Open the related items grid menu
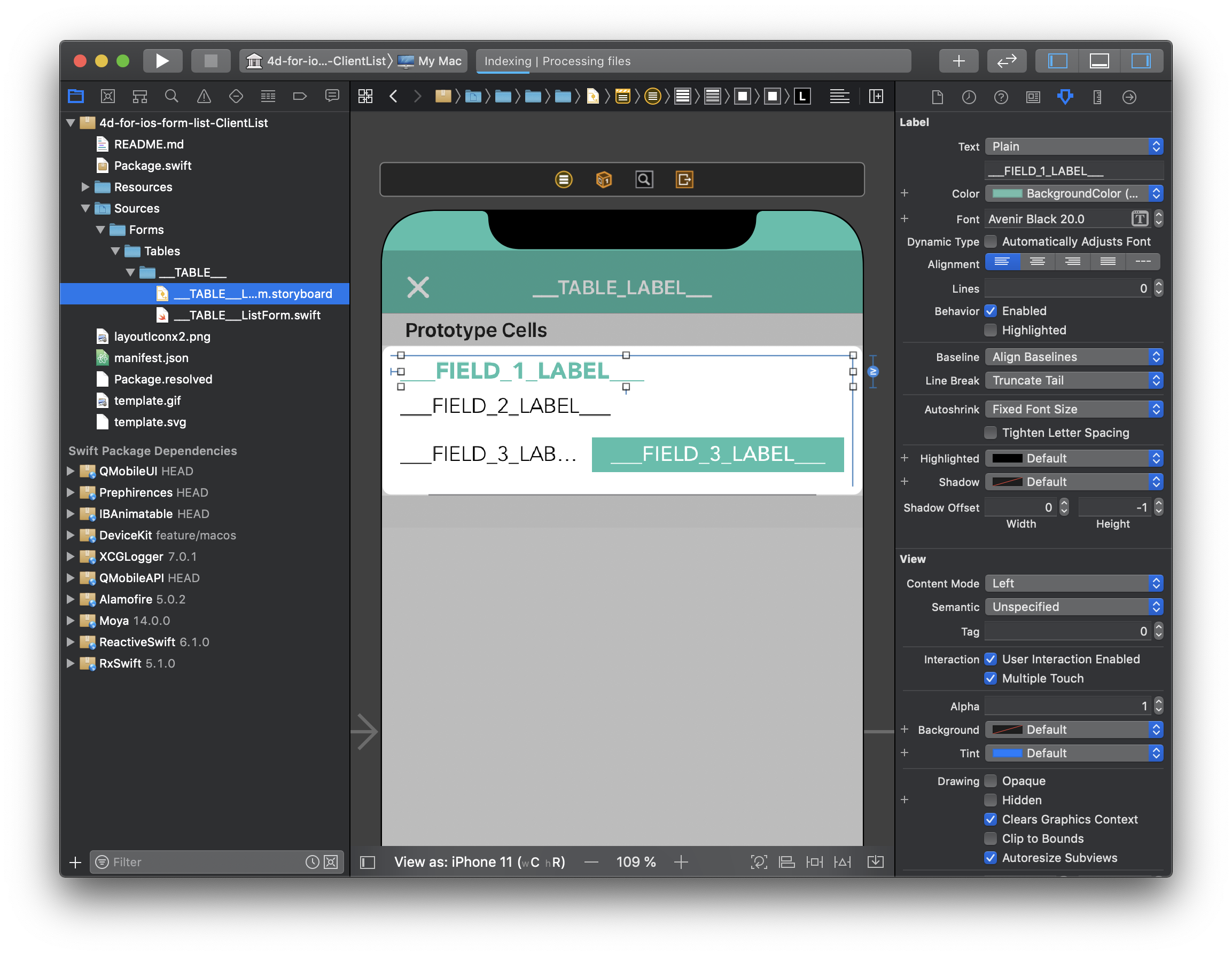This screenshot has width=1232, height=956. coord(365,97)
